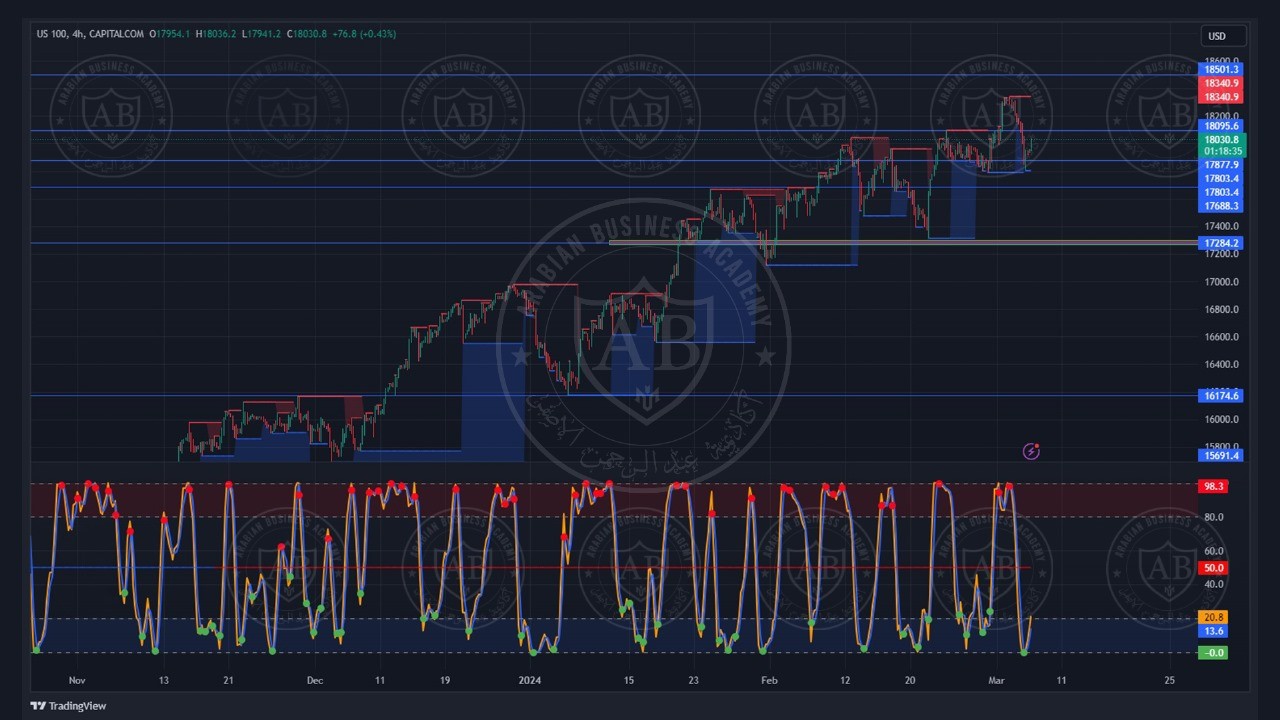Click the red 98.3 oscillator value label
Screen dimensions: 1280x720
pyautogui.click(x=1213, y=486)
